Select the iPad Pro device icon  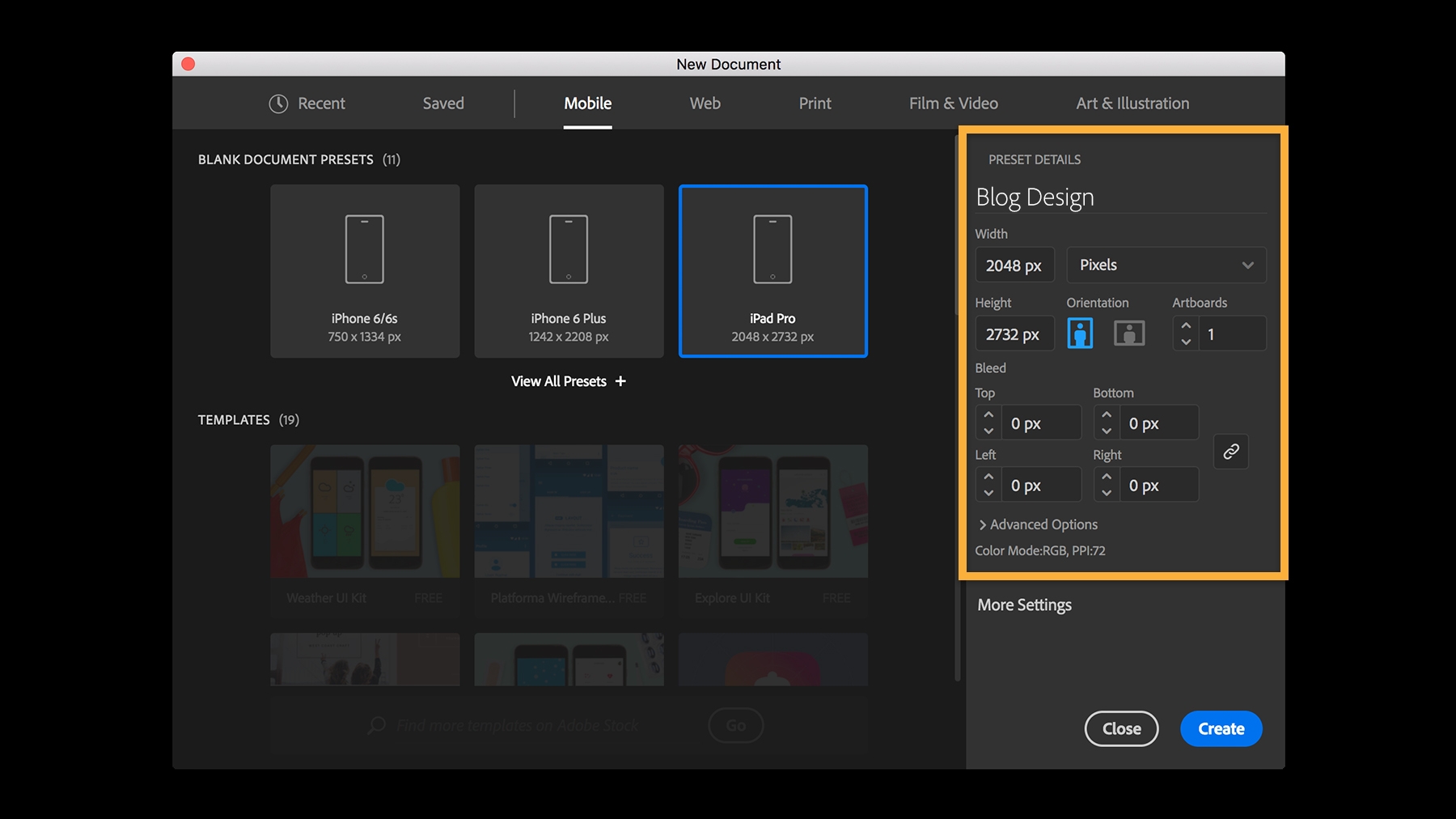pos(772,249)
